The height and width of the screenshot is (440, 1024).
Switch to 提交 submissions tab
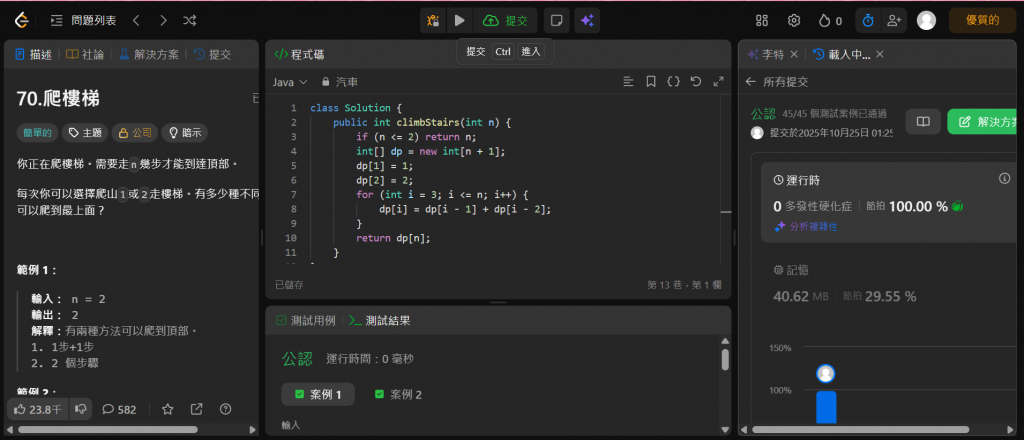212,55
